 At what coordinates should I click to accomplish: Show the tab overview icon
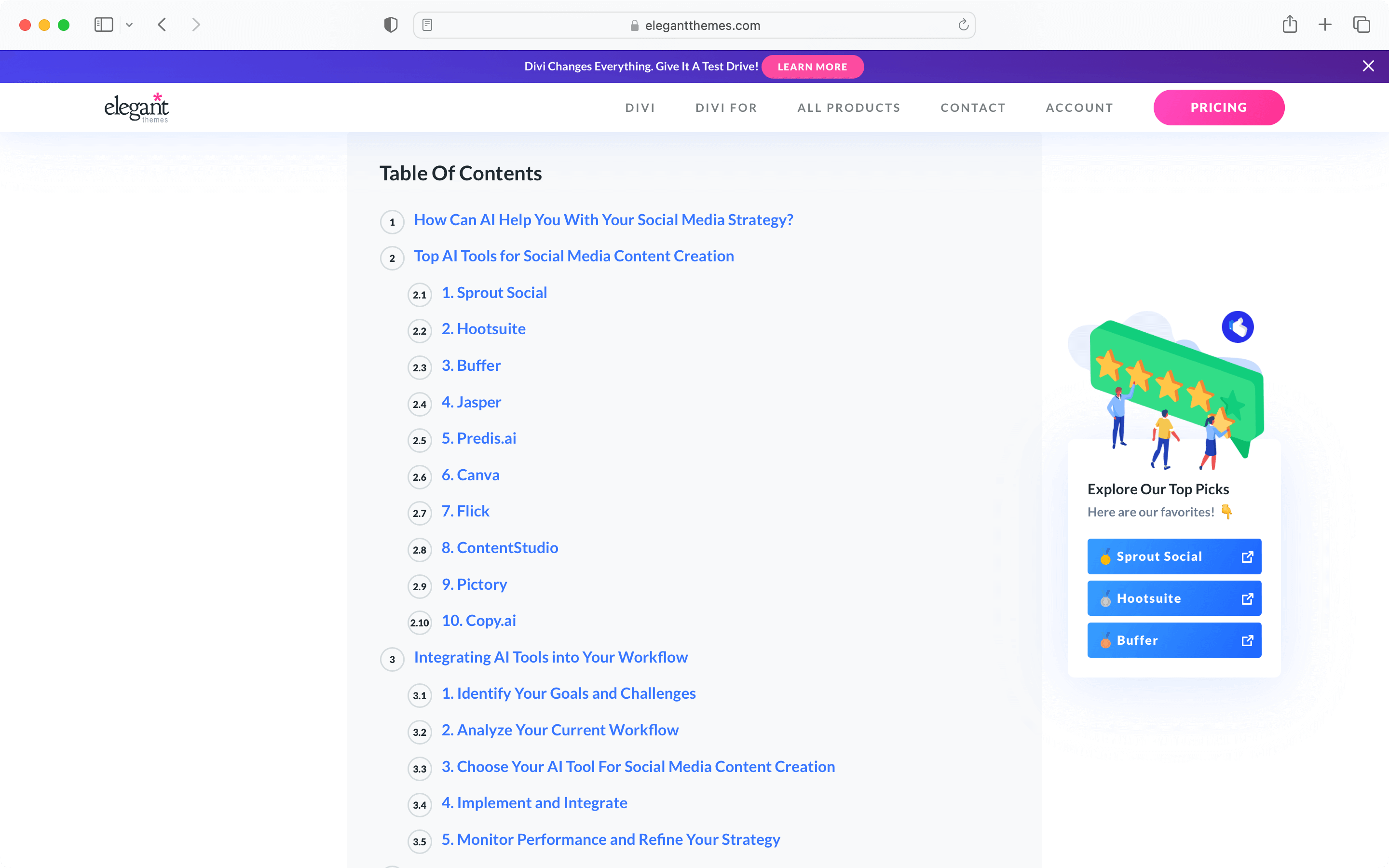1361,25
